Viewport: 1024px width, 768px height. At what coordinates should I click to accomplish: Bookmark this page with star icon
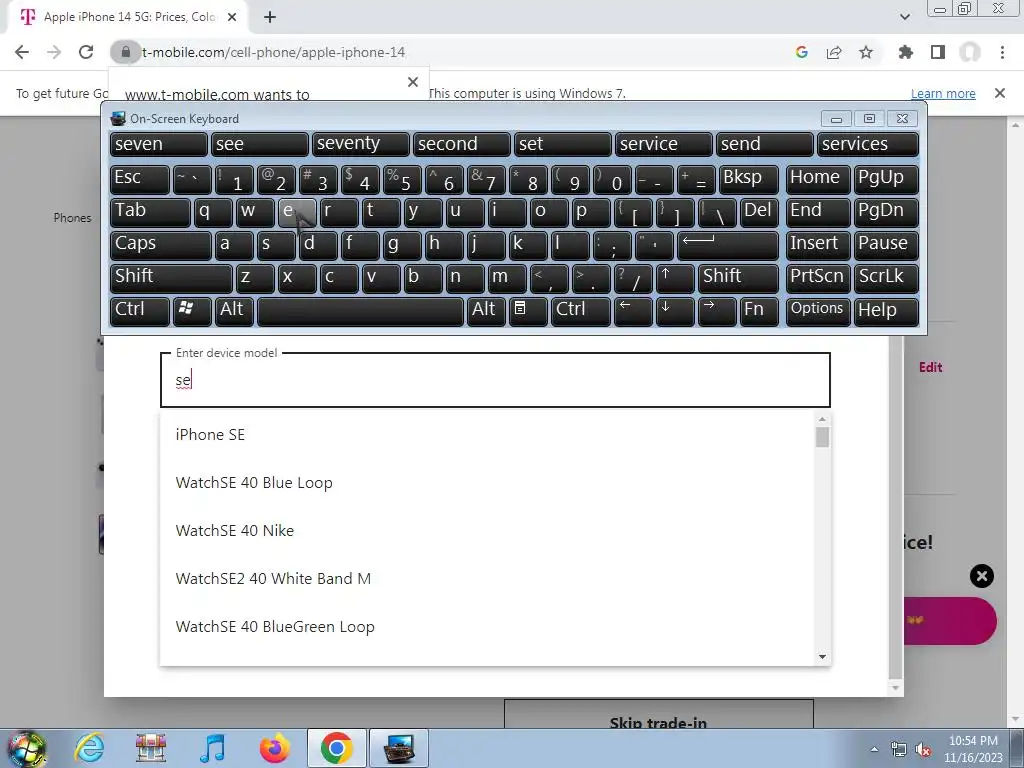(865, 52)
